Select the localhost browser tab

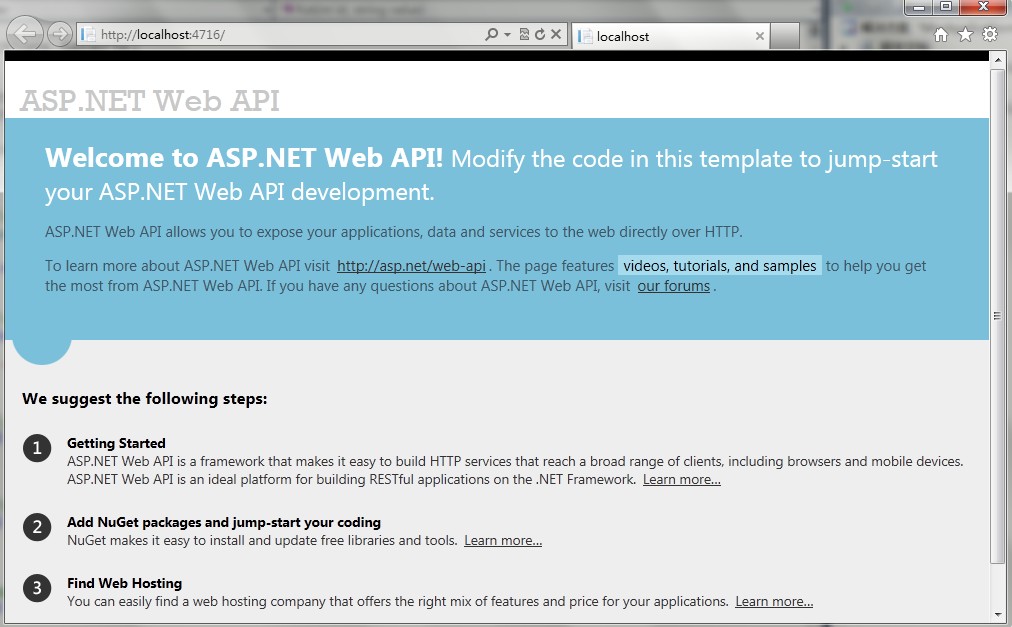(669, 36)
